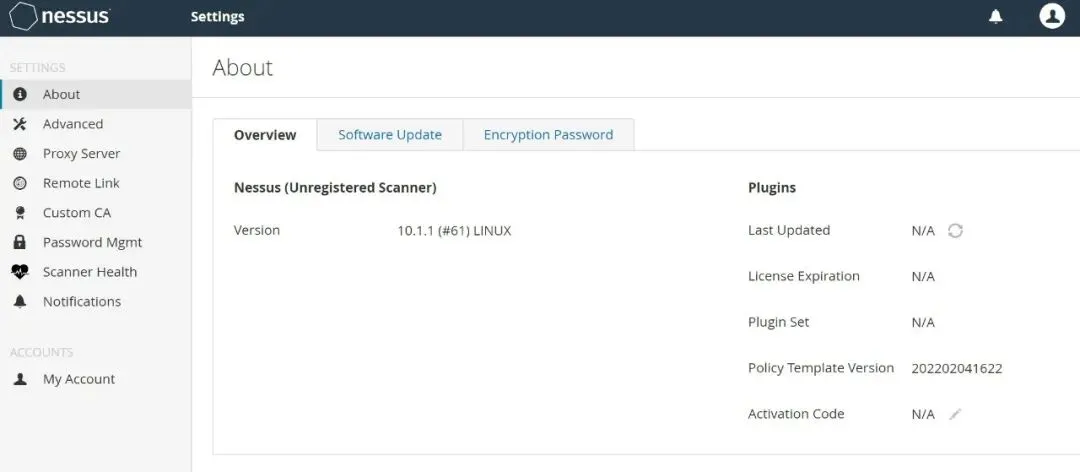Click the My Account person icon

click(x=20, y=379)
